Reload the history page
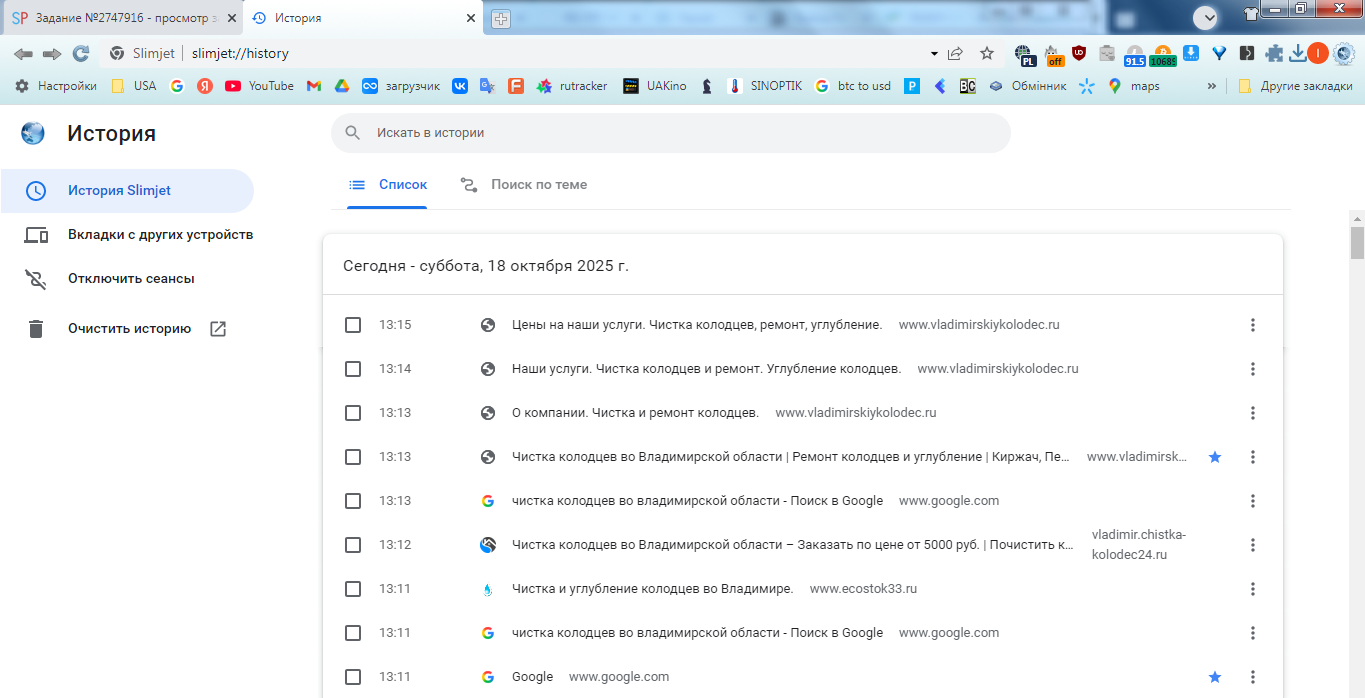The image size is (1365, 698). click(x=81, y=54)
